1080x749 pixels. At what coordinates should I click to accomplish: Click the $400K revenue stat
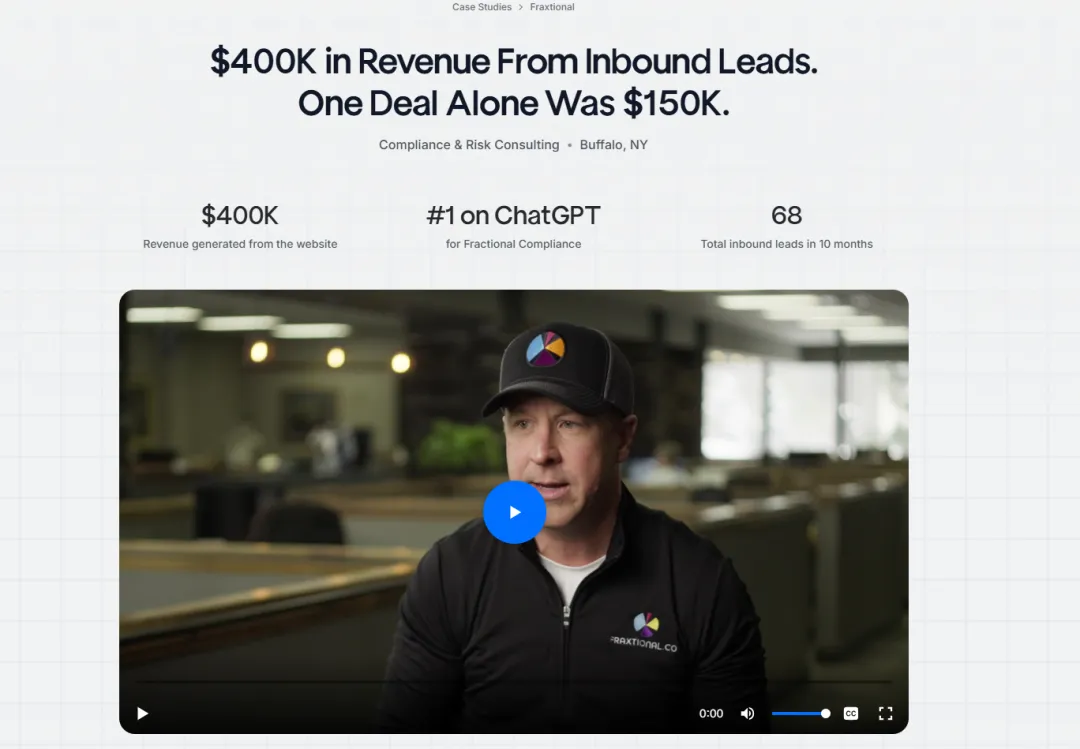click(x=240, y=215)
